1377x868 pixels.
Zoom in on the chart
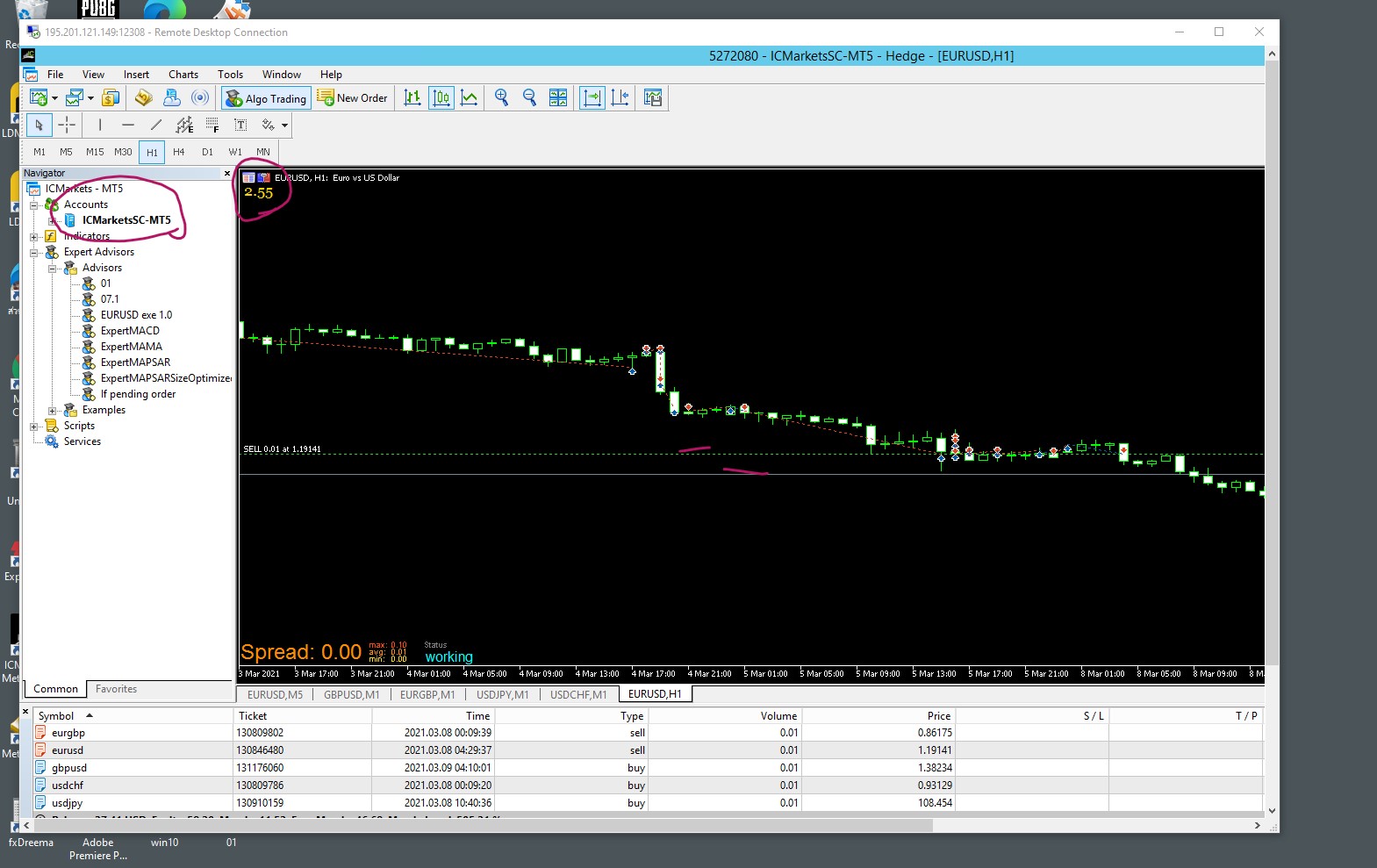tap(501, 97)
